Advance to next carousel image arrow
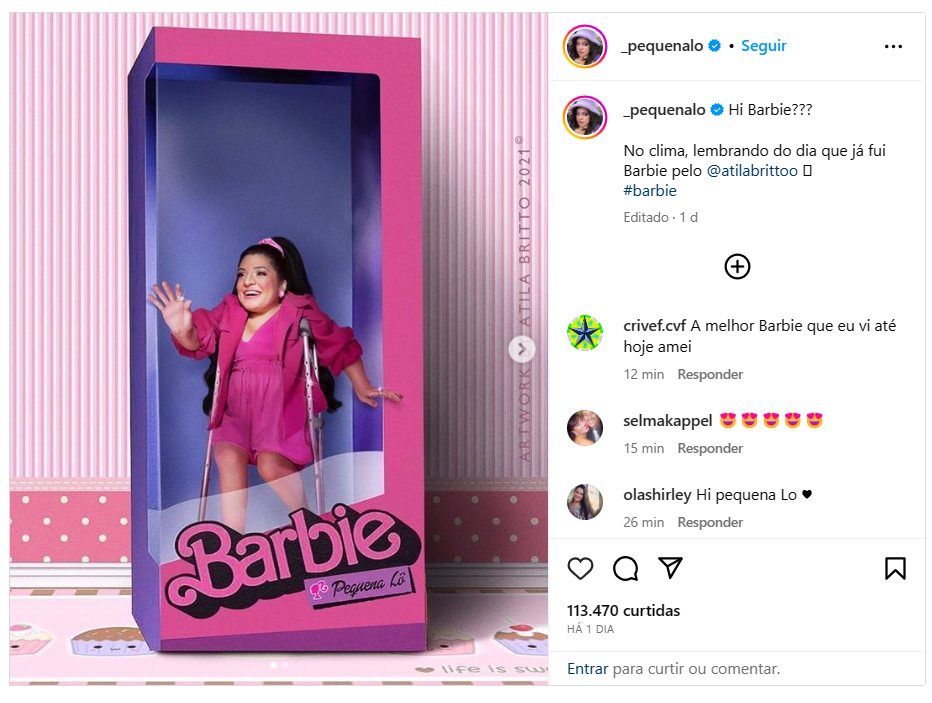The width and height of the screenshot is (932, 703). point(522,349)
